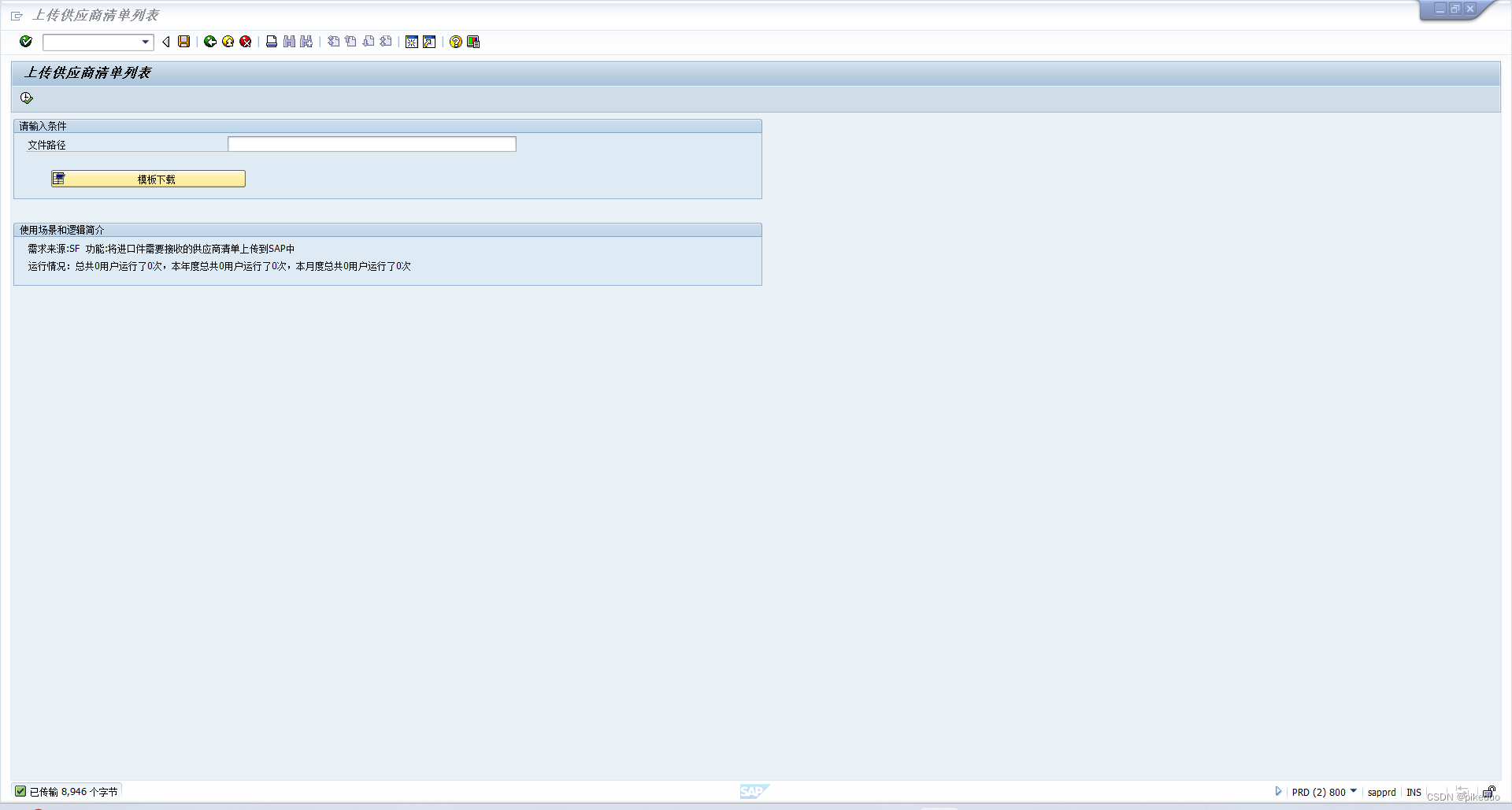This screenshot has width=1512, height=810.
Task: Click the 运行情况 statistics line
Action: 220,266
